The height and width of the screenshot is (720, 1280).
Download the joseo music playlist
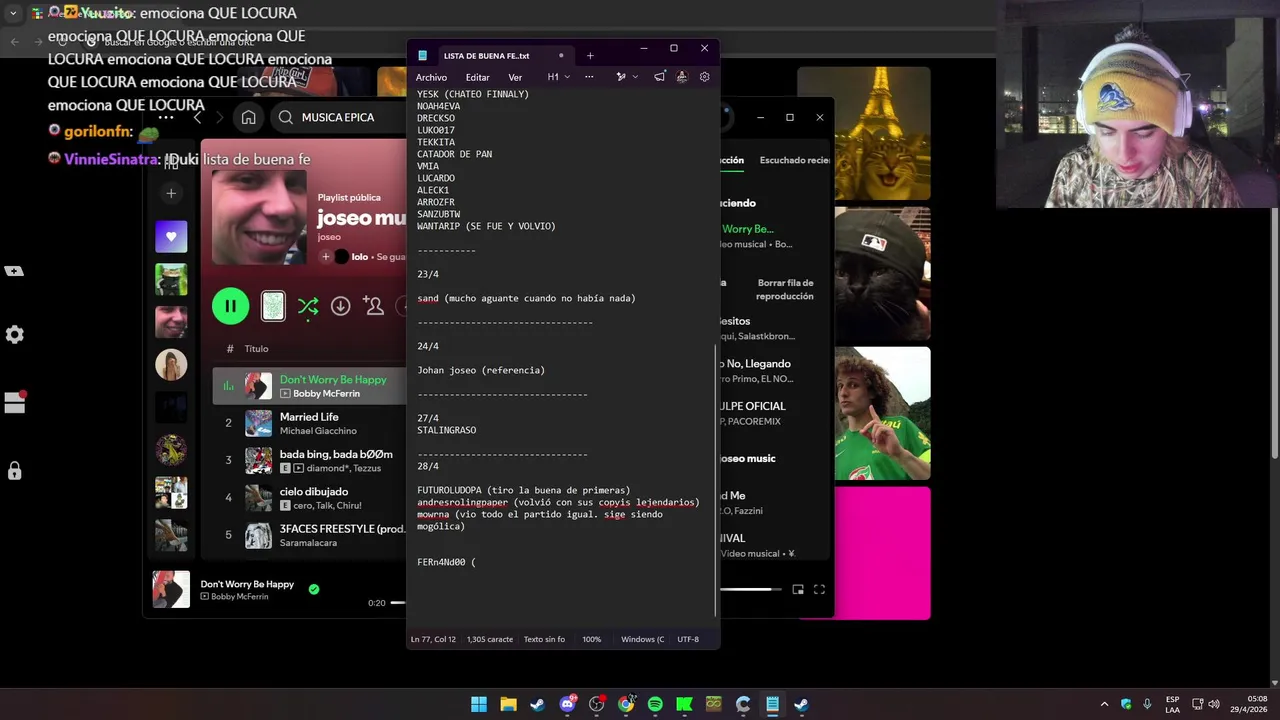341,306
